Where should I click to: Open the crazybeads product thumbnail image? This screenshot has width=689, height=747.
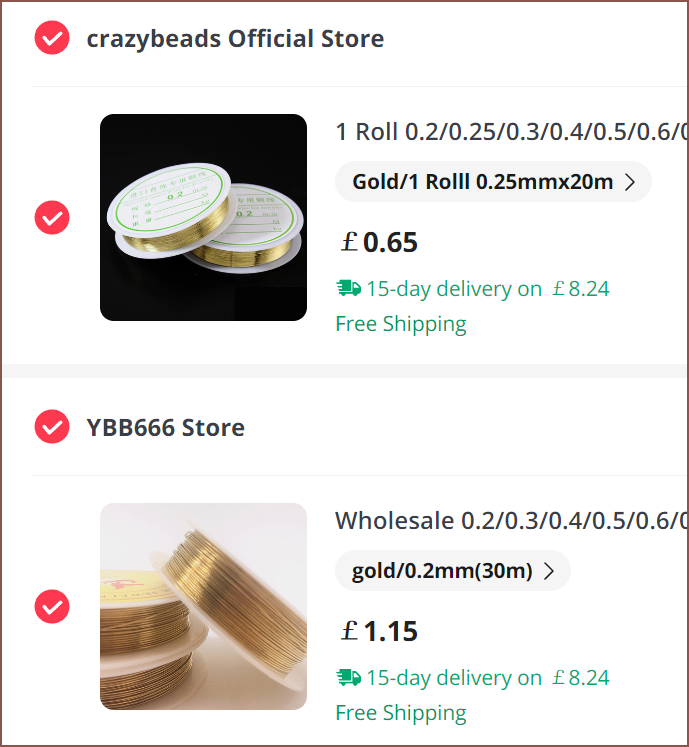click(x=203, y=217)
